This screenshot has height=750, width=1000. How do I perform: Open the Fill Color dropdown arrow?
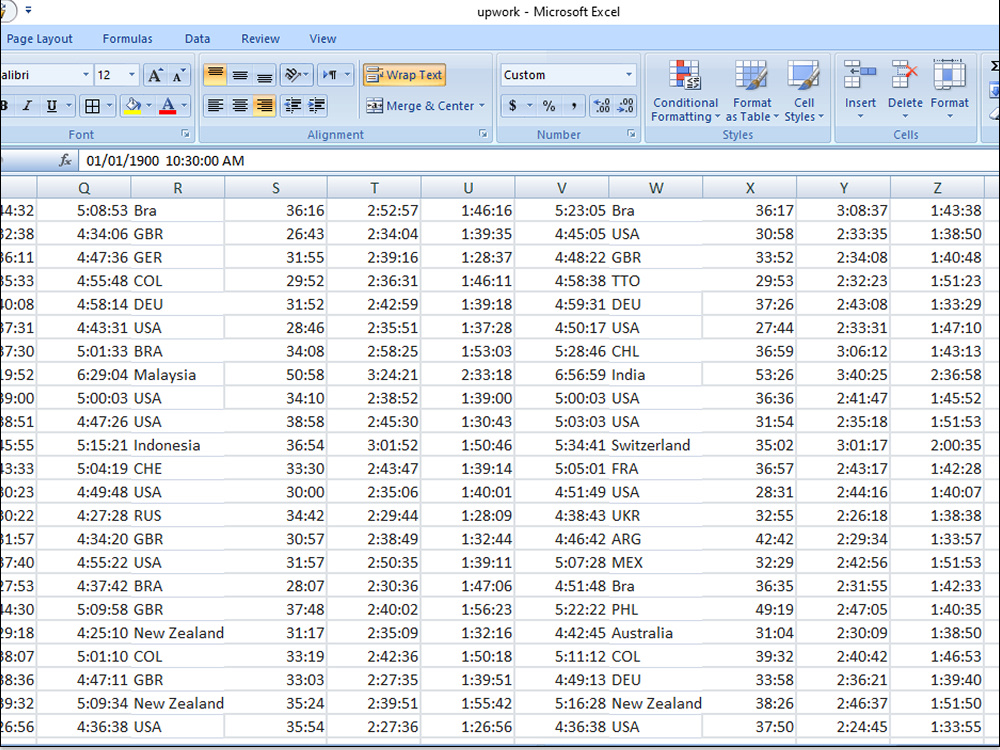(x=149, y=106)
